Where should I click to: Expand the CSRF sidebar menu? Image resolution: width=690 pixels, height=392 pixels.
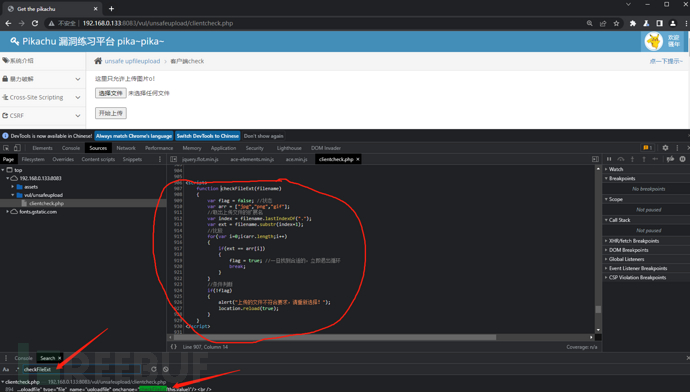tap(42, 115)
